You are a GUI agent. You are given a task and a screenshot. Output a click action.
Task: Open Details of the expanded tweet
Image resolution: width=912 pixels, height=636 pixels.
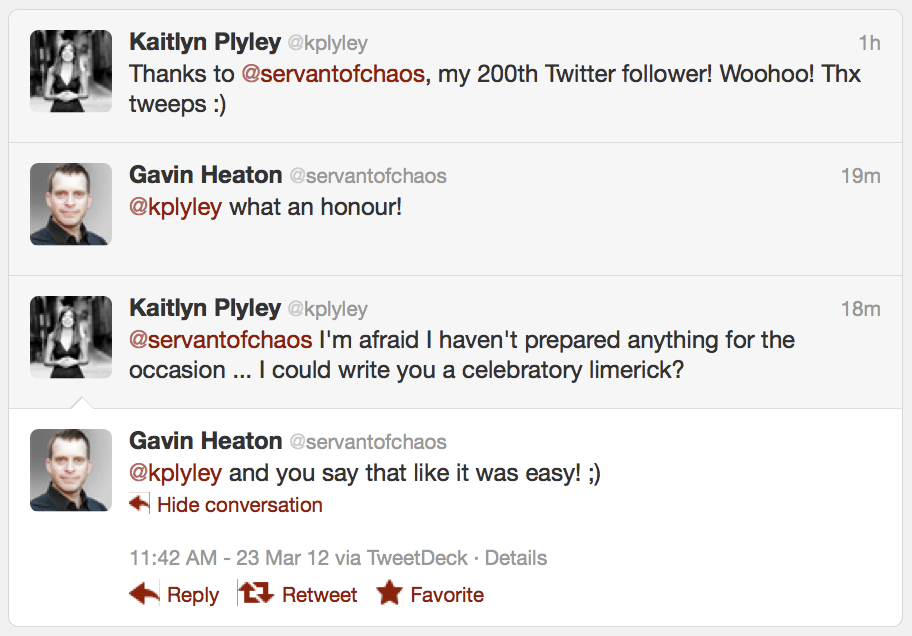click(x=516, y=558)
